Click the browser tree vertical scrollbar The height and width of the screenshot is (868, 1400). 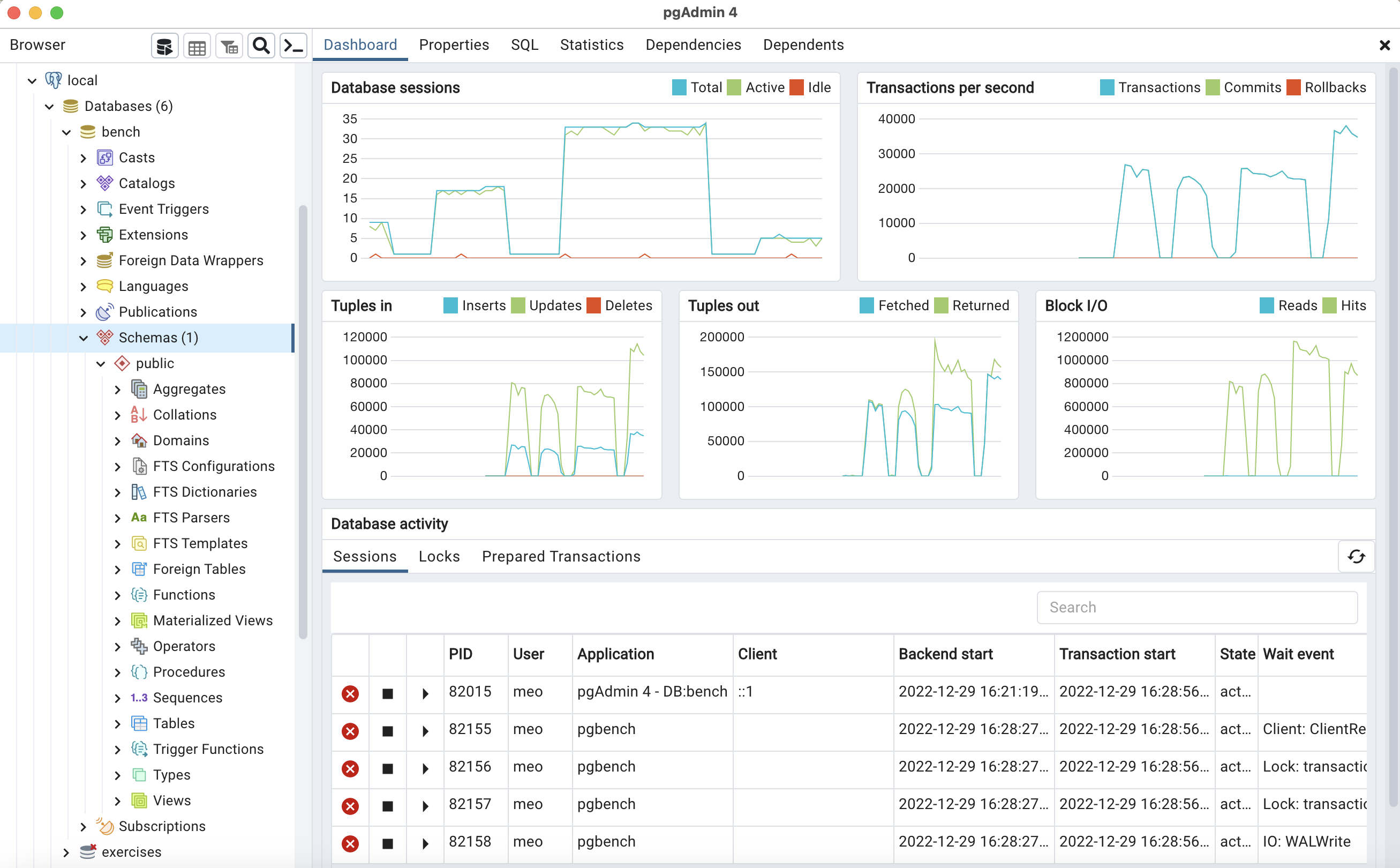303,422
